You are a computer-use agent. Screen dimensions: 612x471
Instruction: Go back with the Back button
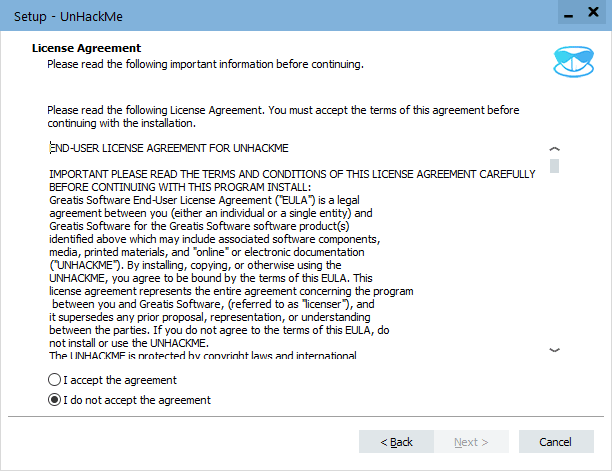(x=397, y=442)
